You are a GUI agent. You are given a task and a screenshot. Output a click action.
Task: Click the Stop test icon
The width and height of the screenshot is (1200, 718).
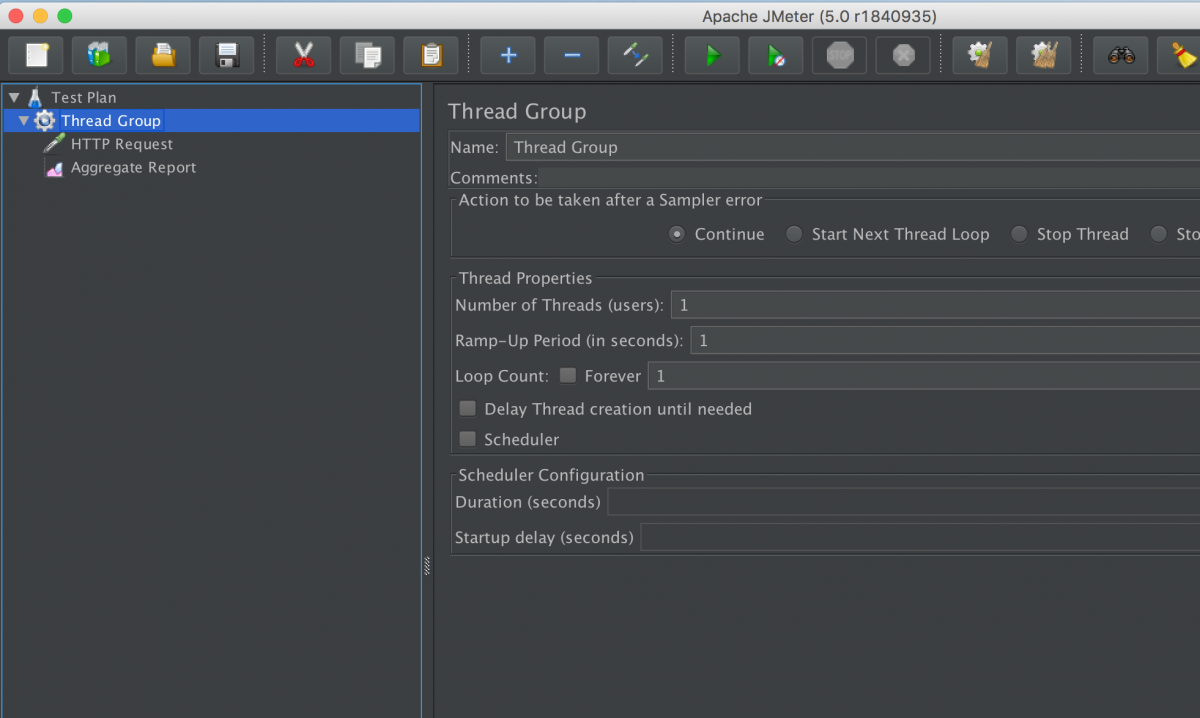(840, 55)
